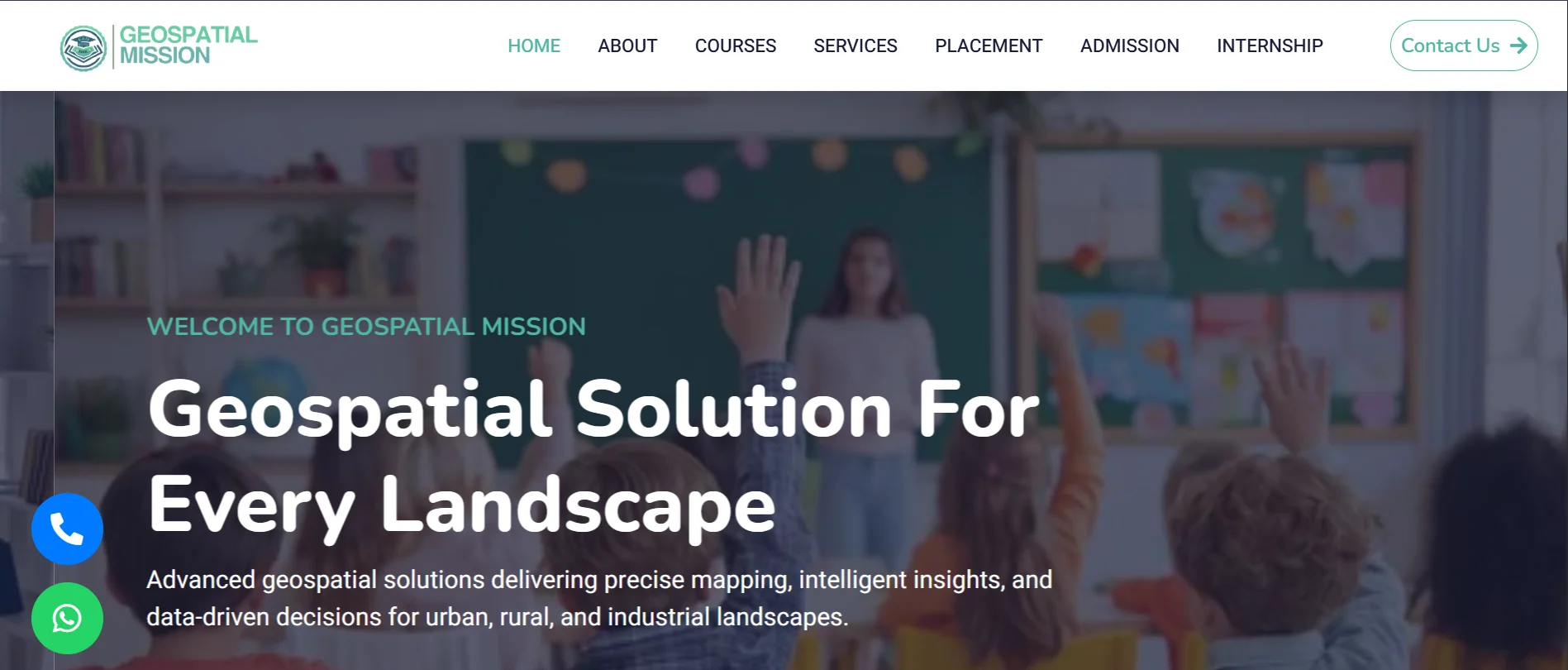This screenshot has height=670, width=1568.
Task: Open the PLACEMENT page link
Action: pyautogui.click(x=989, y=45)
